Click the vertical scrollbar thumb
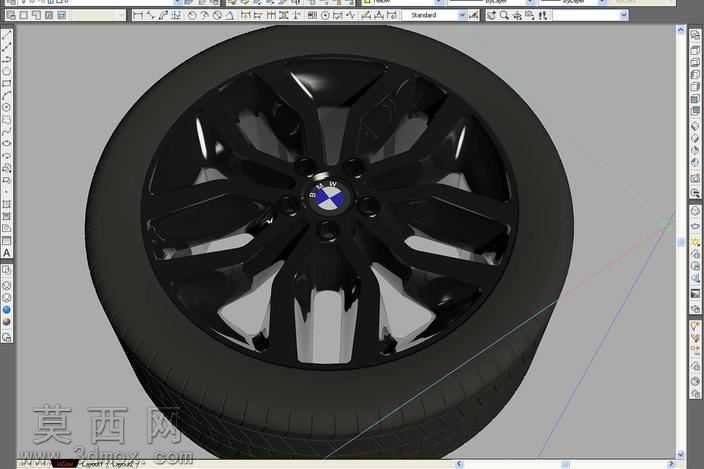This screenshot has width=704, height=469. pos(681,242)
